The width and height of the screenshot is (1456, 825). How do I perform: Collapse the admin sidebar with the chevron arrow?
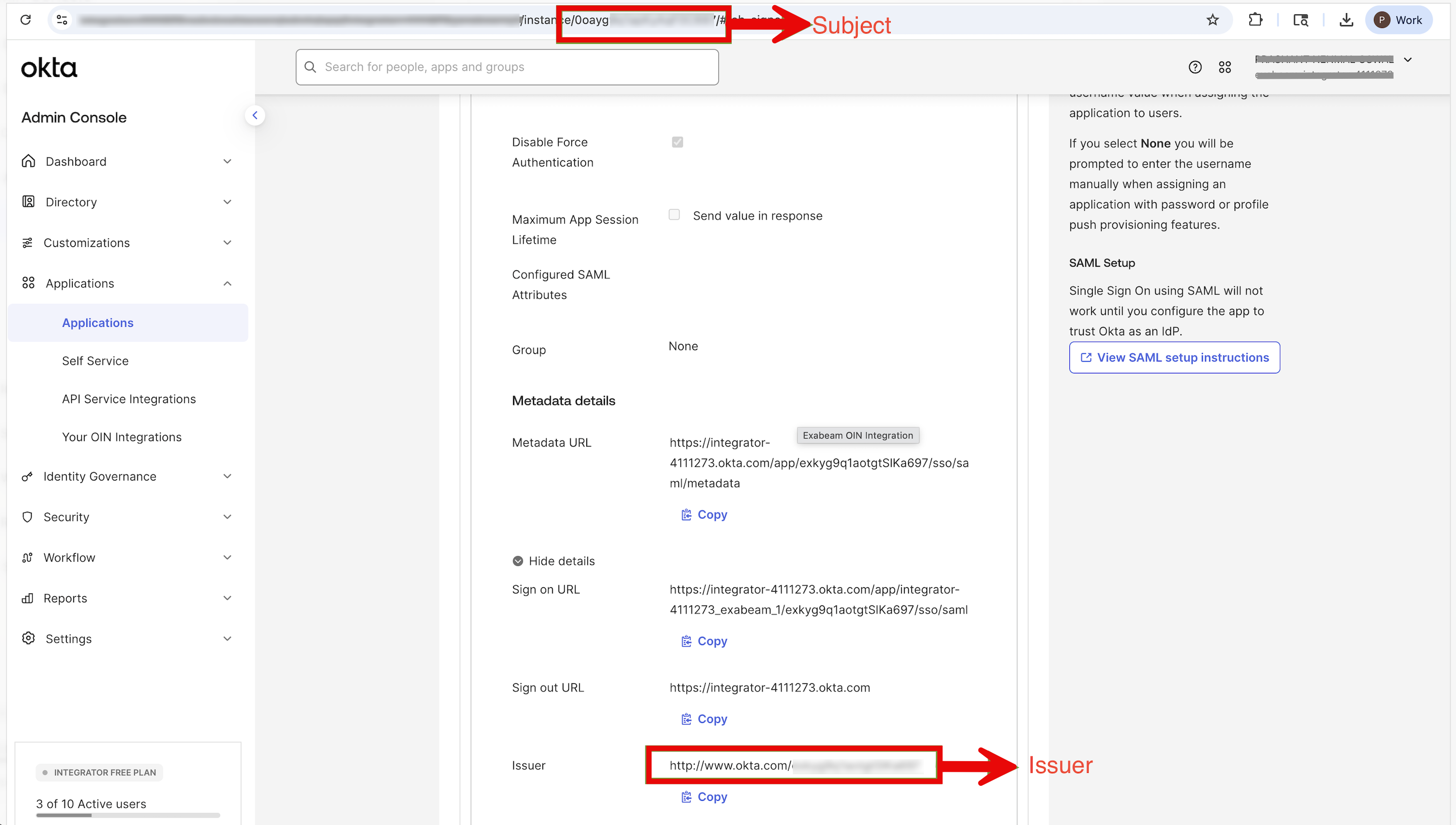coord(255,115)
